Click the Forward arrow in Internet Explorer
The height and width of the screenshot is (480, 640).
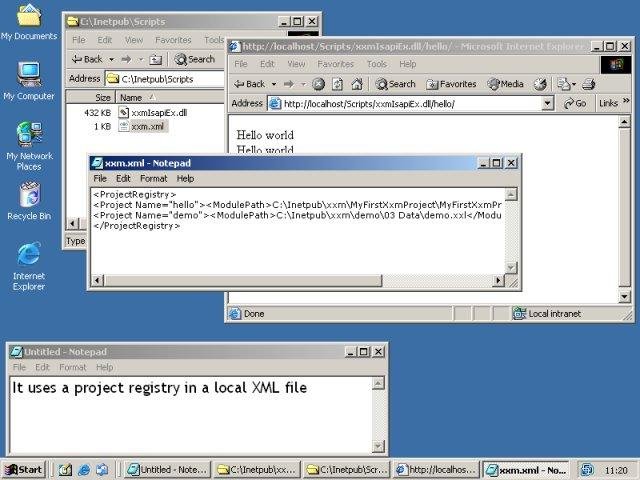click(289, 84)
